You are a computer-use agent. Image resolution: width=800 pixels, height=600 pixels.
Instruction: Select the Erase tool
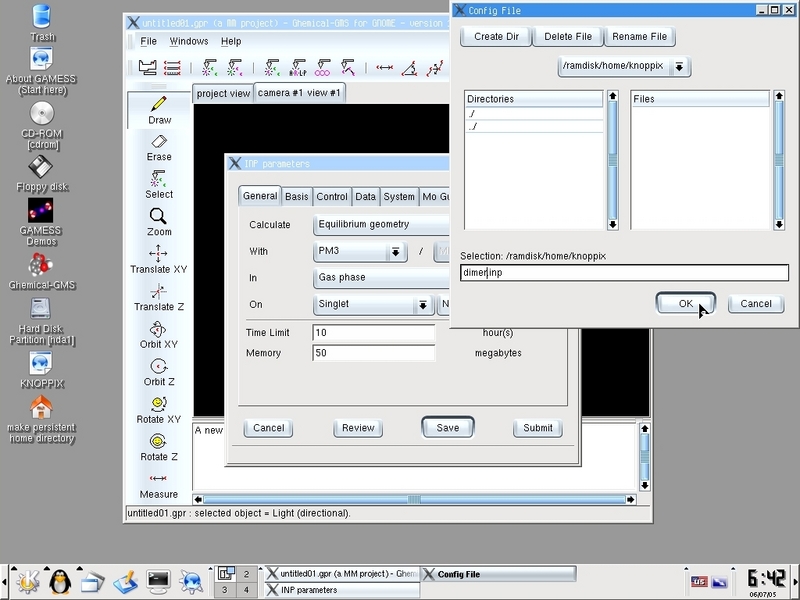159,147
